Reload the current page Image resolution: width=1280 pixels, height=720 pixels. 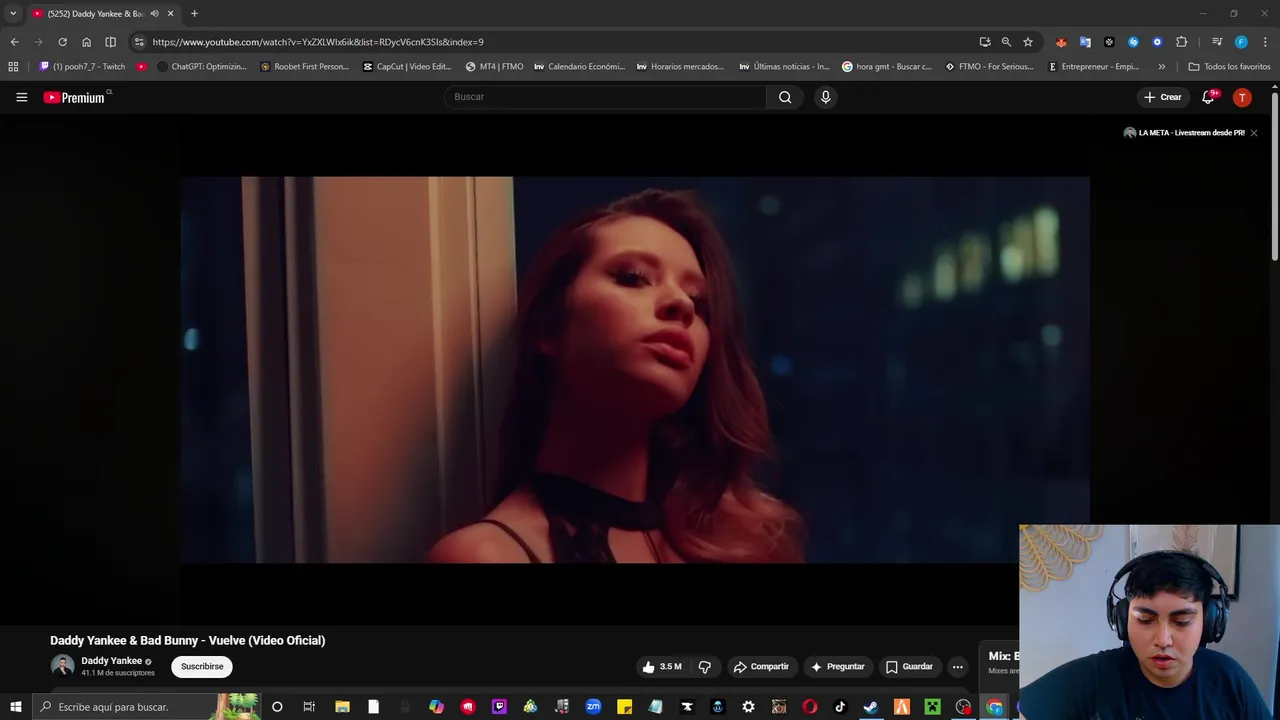tap(62, 42)
